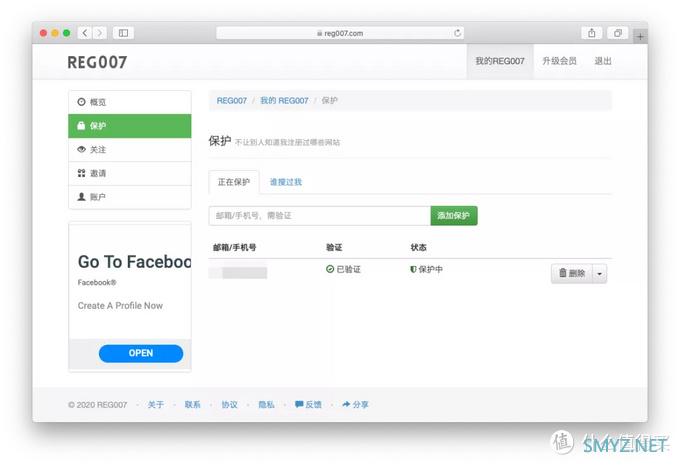This screenshot has width=680, height=465.
Task: Click the 邮箱/手机号 column header
Action: coord(234,248)
